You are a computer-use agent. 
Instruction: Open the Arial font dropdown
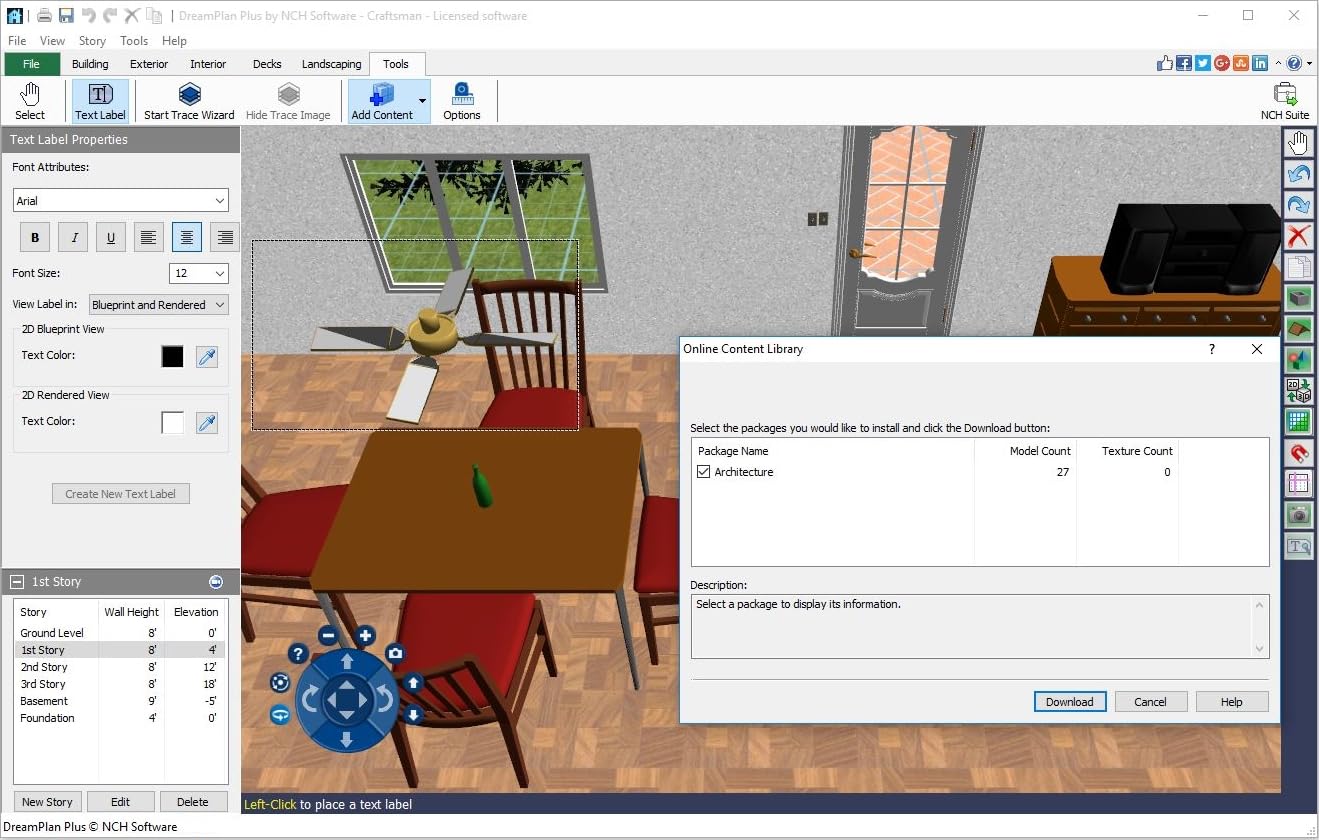[x=121, y=200]
